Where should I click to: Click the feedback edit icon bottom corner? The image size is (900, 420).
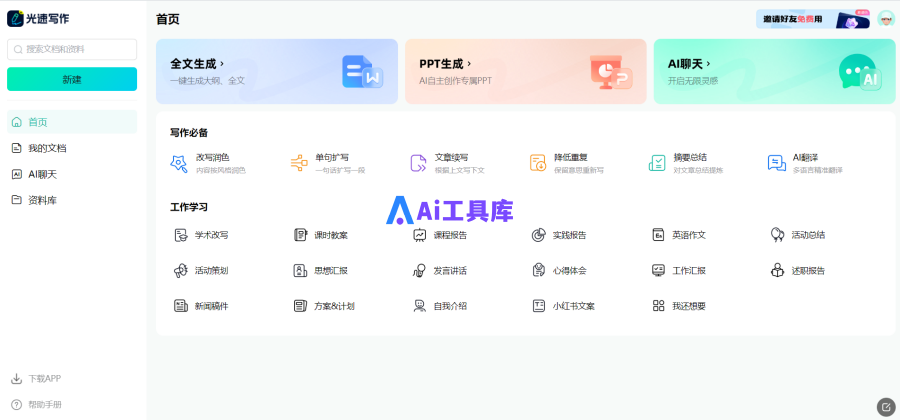886,406
